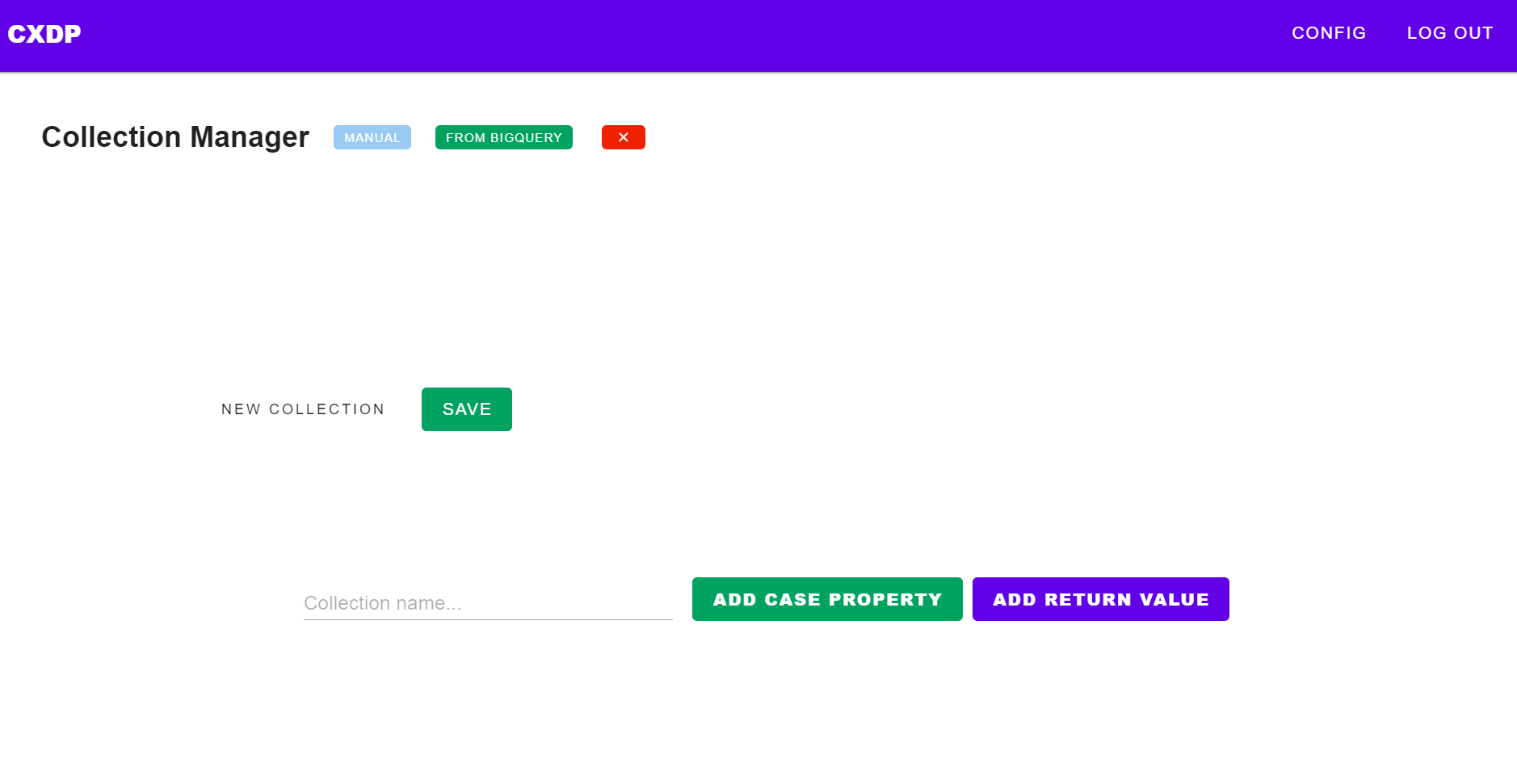The image size is (1517, 784).
Task: Click the red X close button
Action: (623, 137)
